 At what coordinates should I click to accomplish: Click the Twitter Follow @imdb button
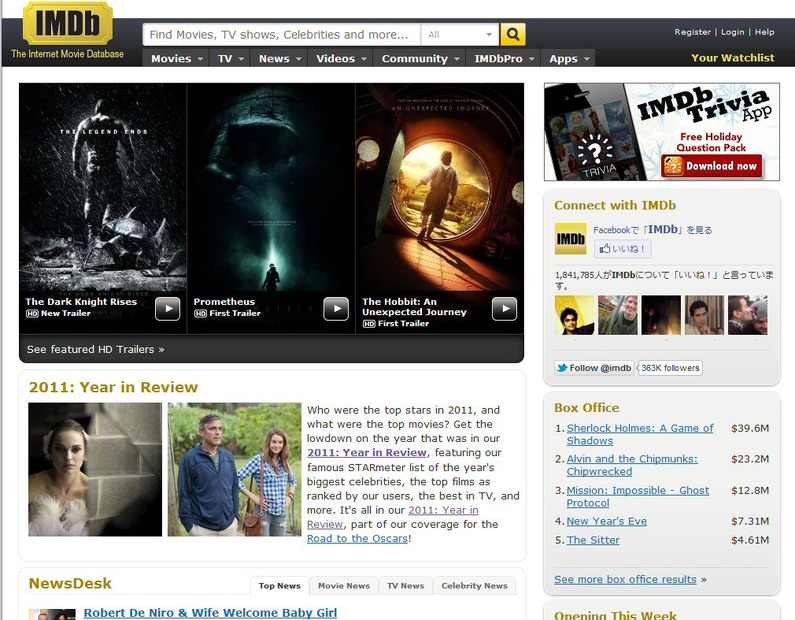click(x=594, y=368)
